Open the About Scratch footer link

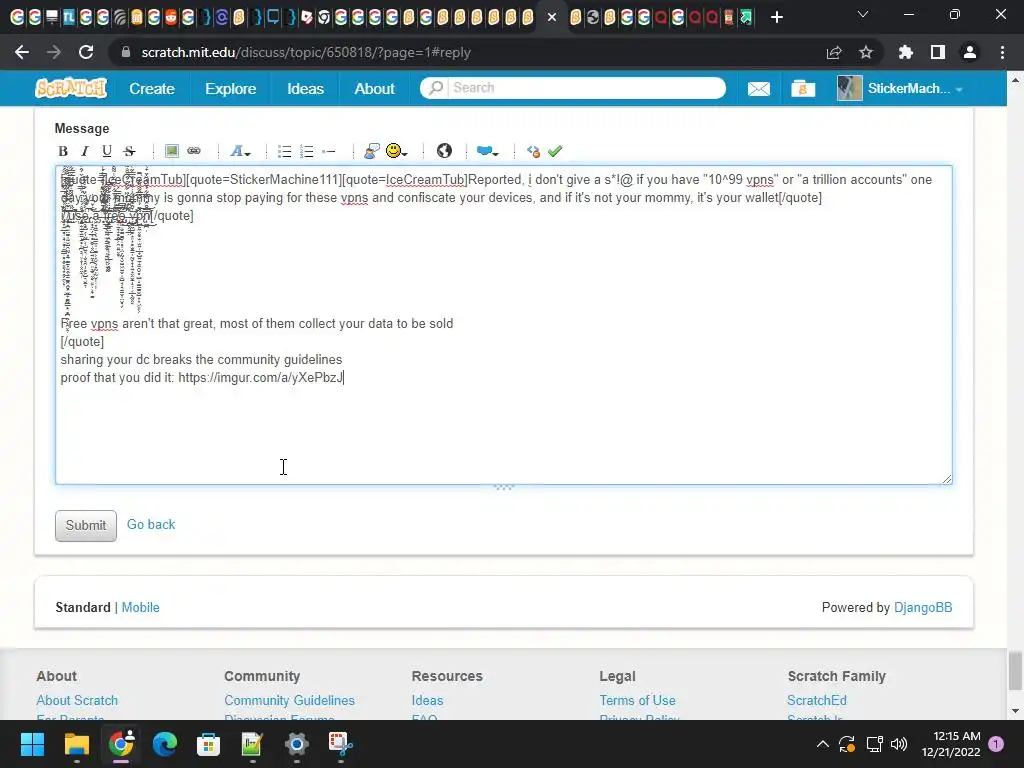click(x=77, y=700)
